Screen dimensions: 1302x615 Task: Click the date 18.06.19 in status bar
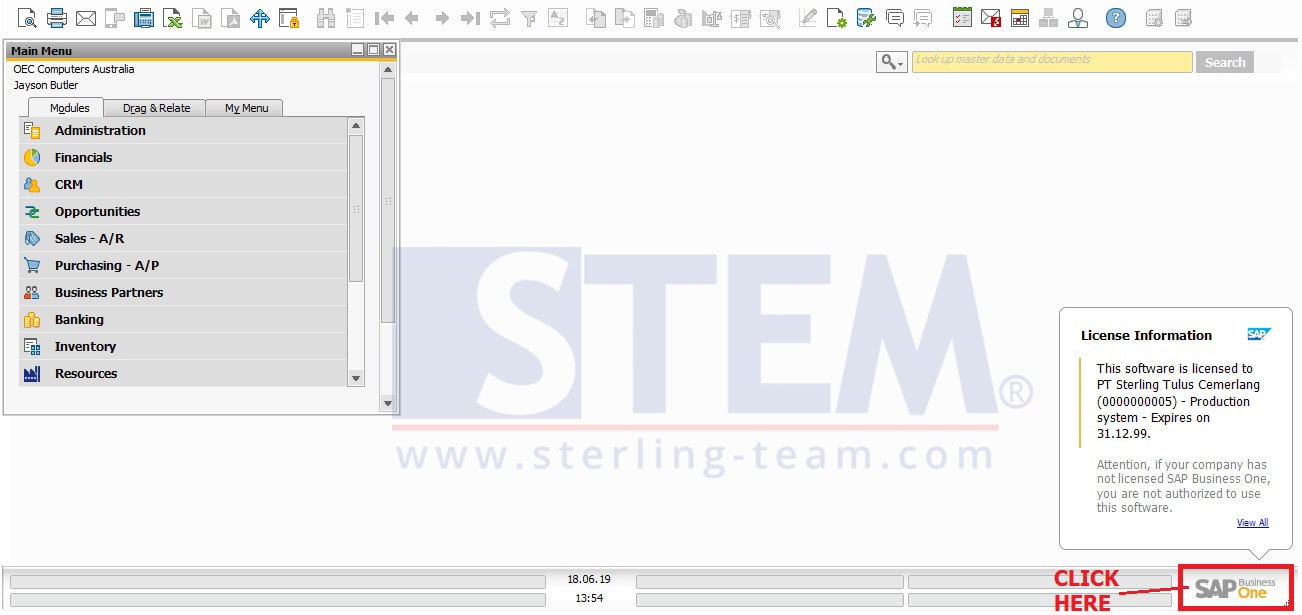pyautogui.click(x=589, y=580)
